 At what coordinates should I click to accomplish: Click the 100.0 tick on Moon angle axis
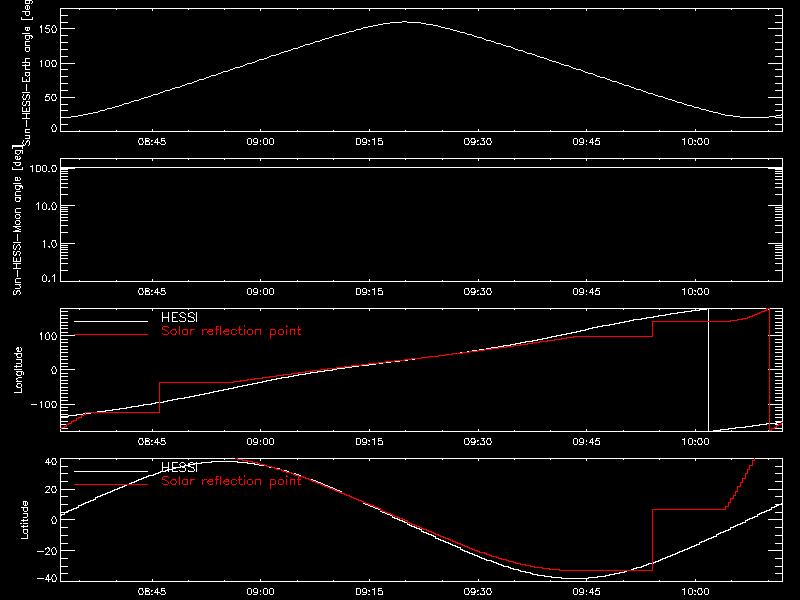43,168
